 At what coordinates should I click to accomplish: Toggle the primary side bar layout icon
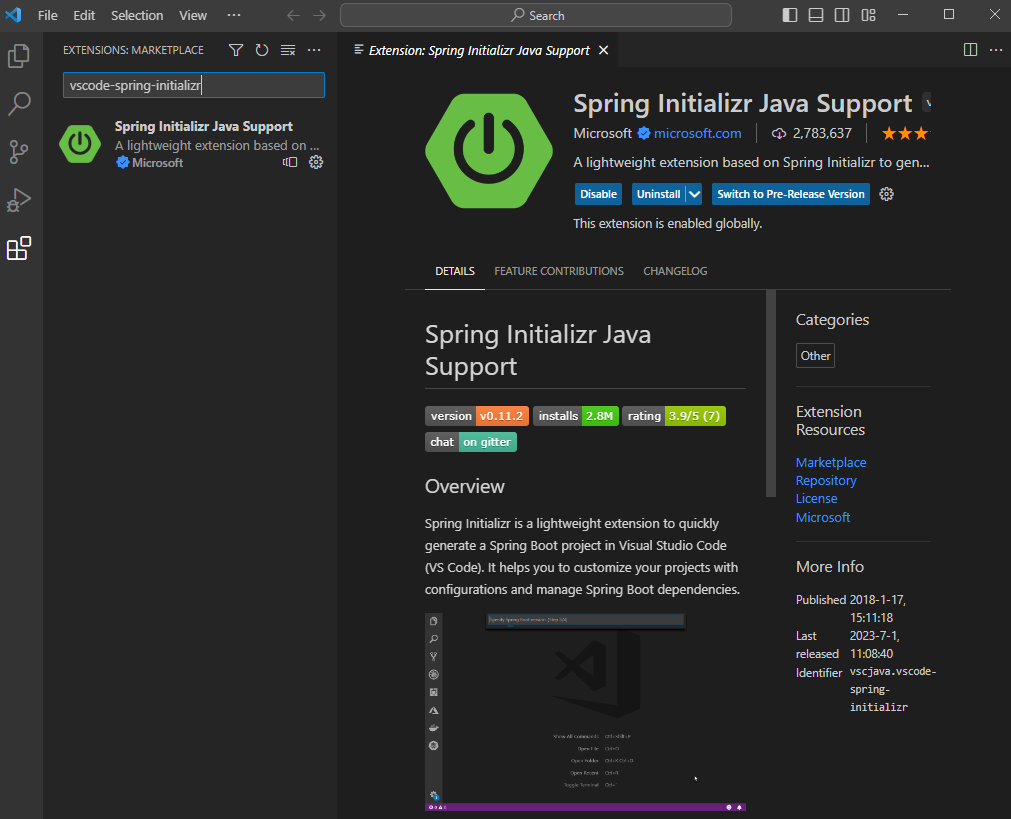(790, 15)
